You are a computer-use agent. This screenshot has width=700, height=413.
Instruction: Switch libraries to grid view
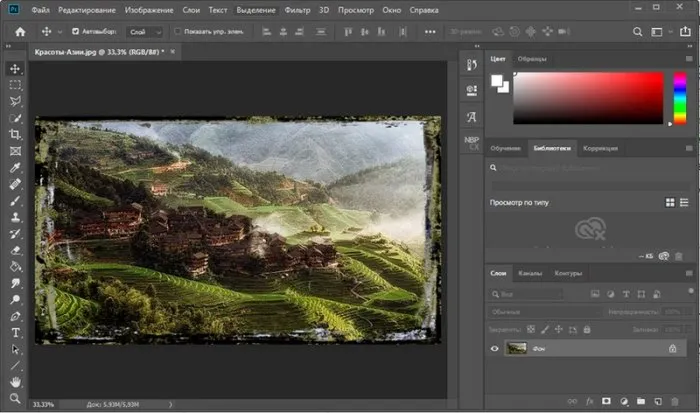coord(670,203)
